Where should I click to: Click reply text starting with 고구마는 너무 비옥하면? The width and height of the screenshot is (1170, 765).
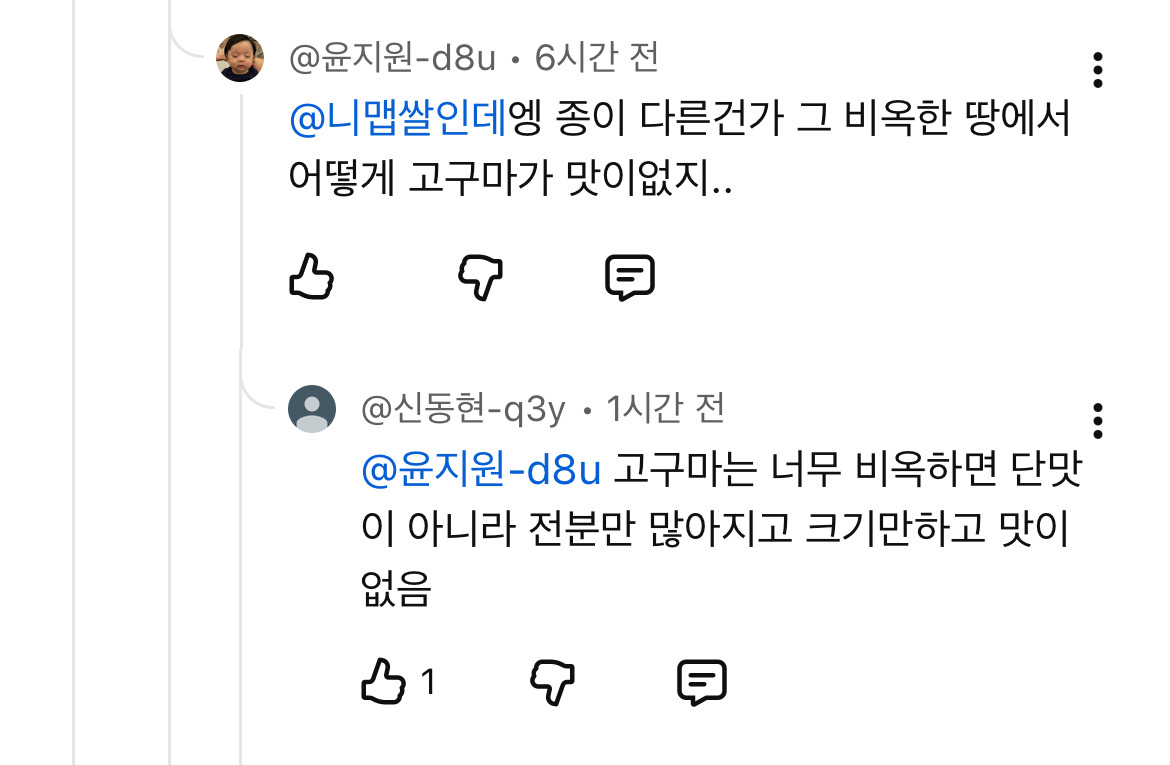tap(721, 528)
